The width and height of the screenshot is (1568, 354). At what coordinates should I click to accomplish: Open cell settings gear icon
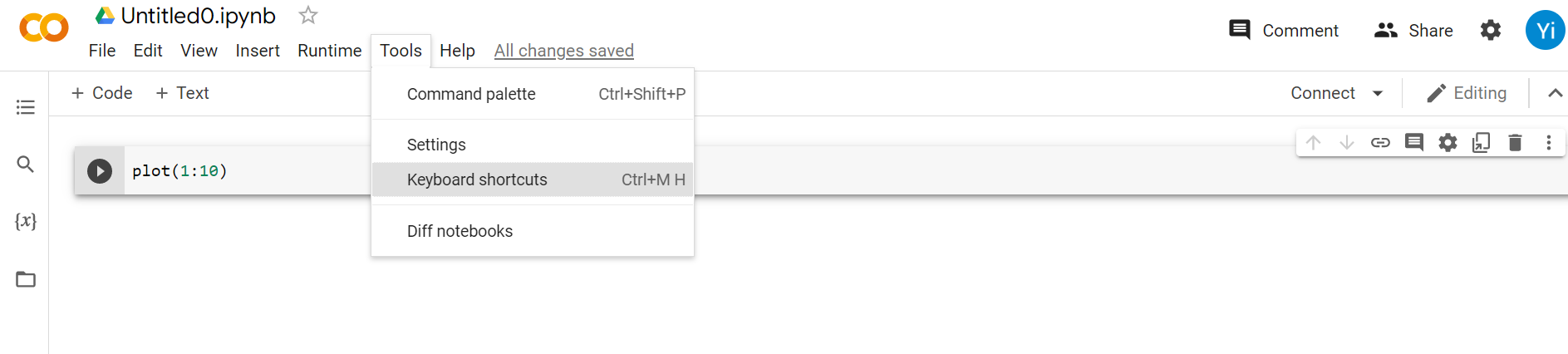pos(1448,143)
